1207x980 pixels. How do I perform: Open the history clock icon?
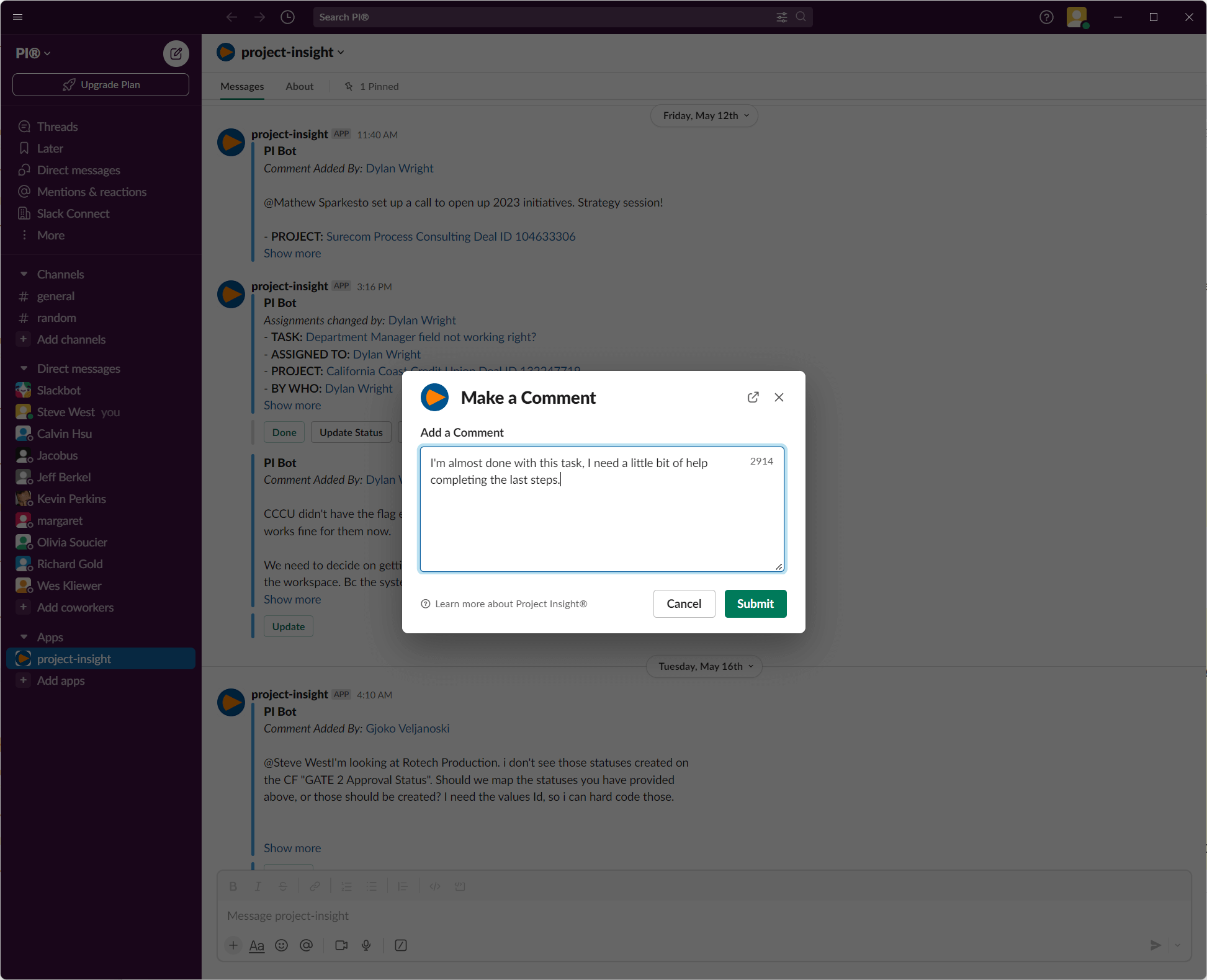pyautogui.click(x=287, y=17)
